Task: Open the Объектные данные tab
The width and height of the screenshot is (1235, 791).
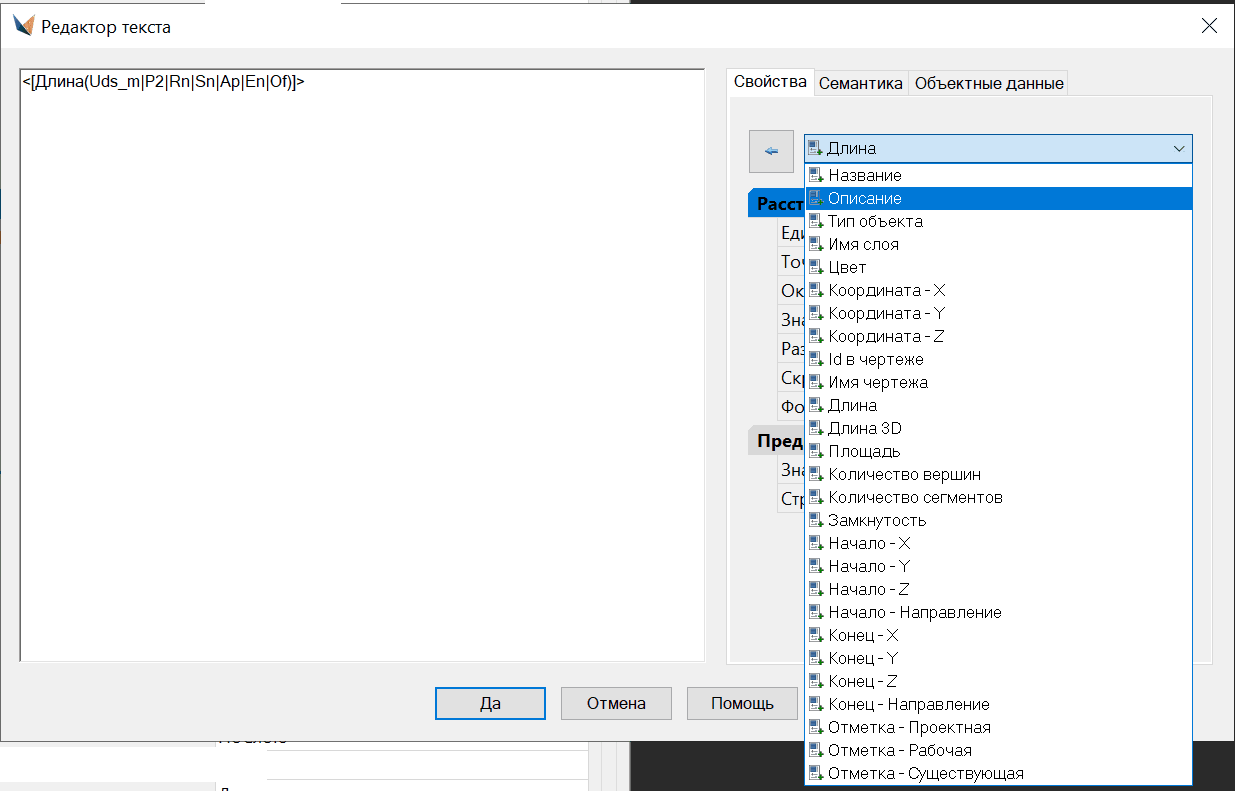Action: click(989, 83)
